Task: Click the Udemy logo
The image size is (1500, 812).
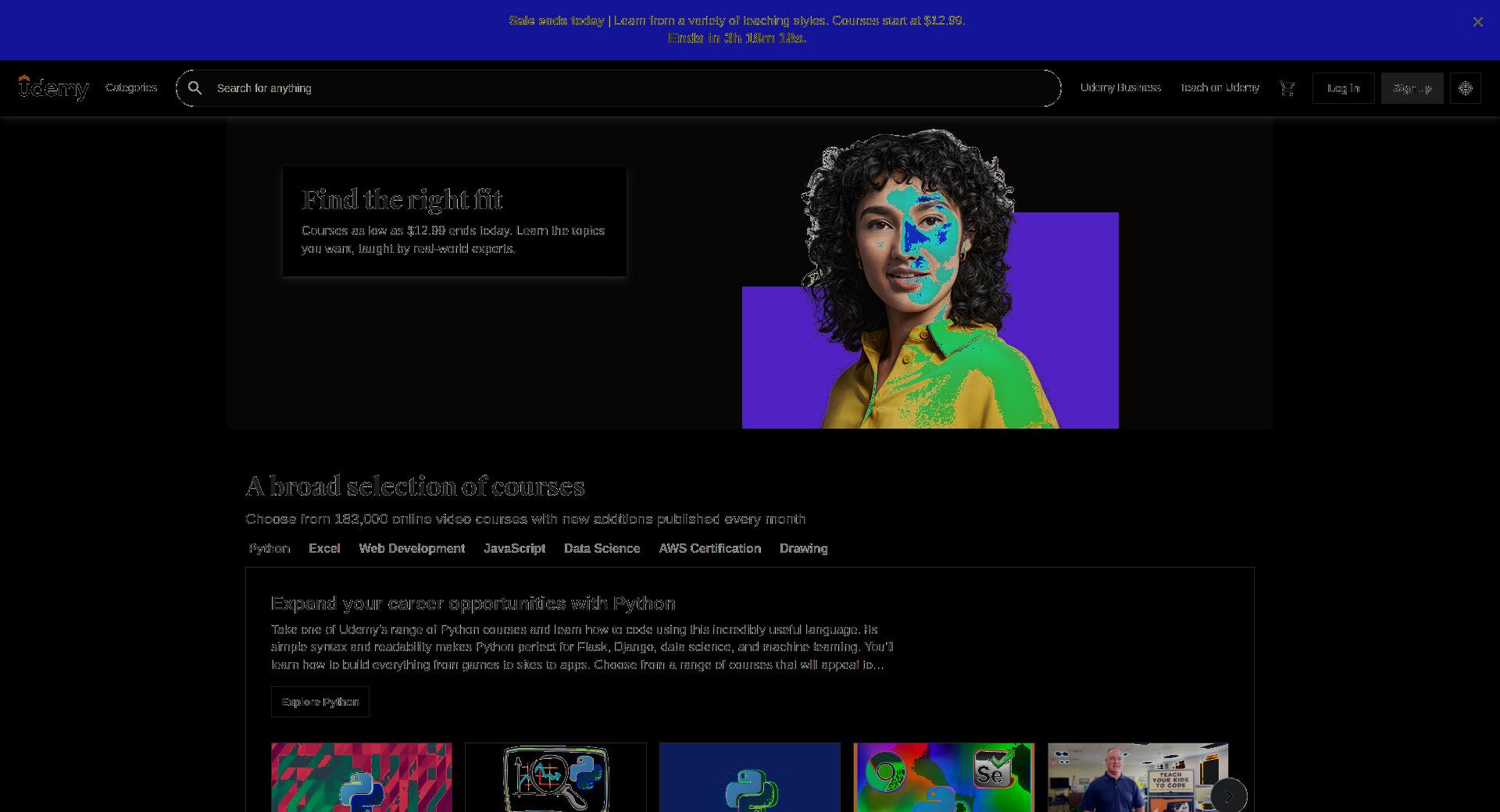Action: point(54,88)
